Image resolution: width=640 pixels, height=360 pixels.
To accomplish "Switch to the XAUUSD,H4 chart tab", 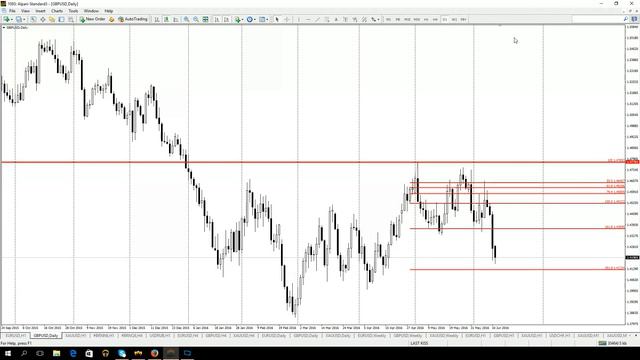I will [243, 336].
